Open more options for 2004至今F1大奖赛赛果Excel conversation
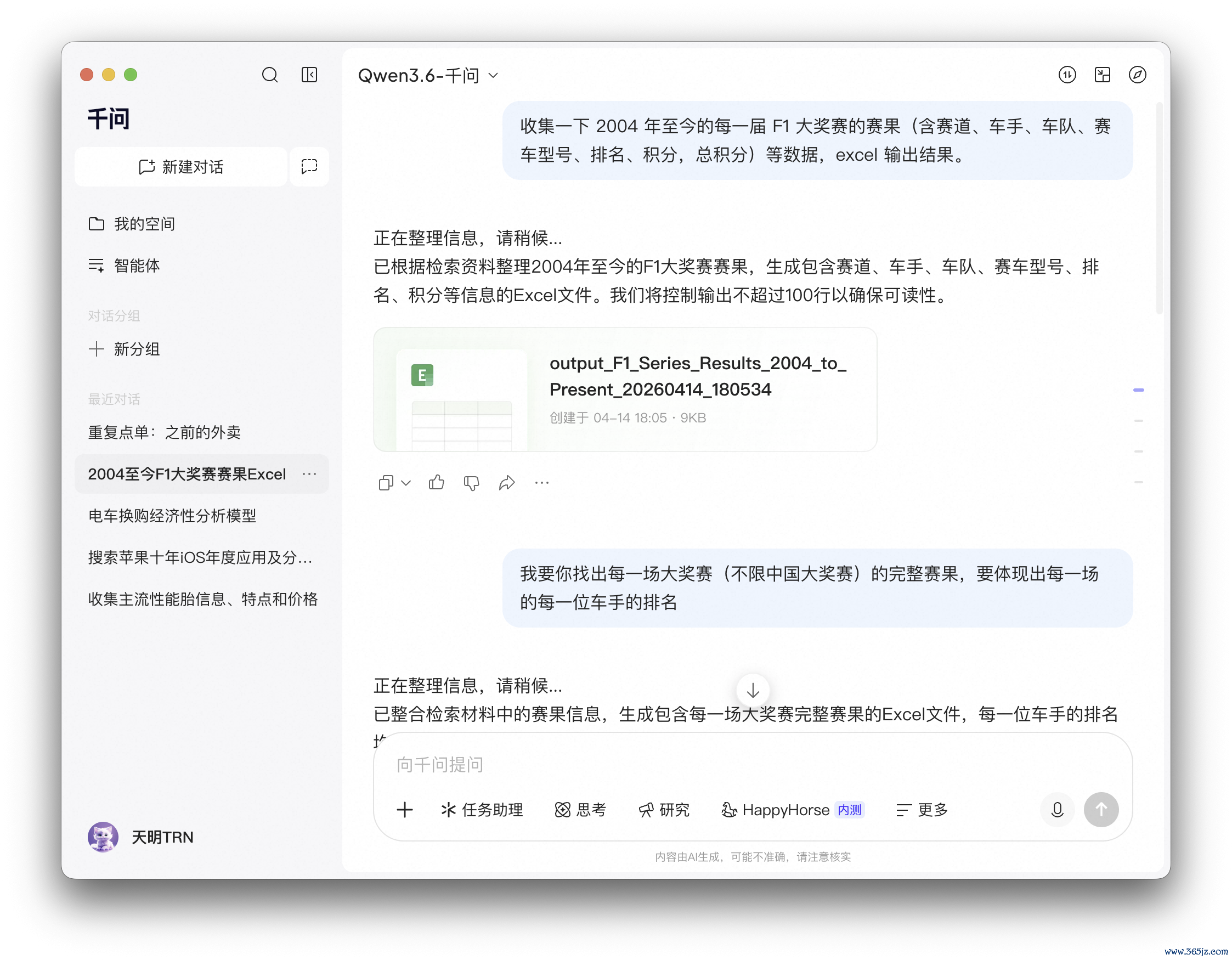The height and width of the screenshot is (960, 1232). point(309,475)
